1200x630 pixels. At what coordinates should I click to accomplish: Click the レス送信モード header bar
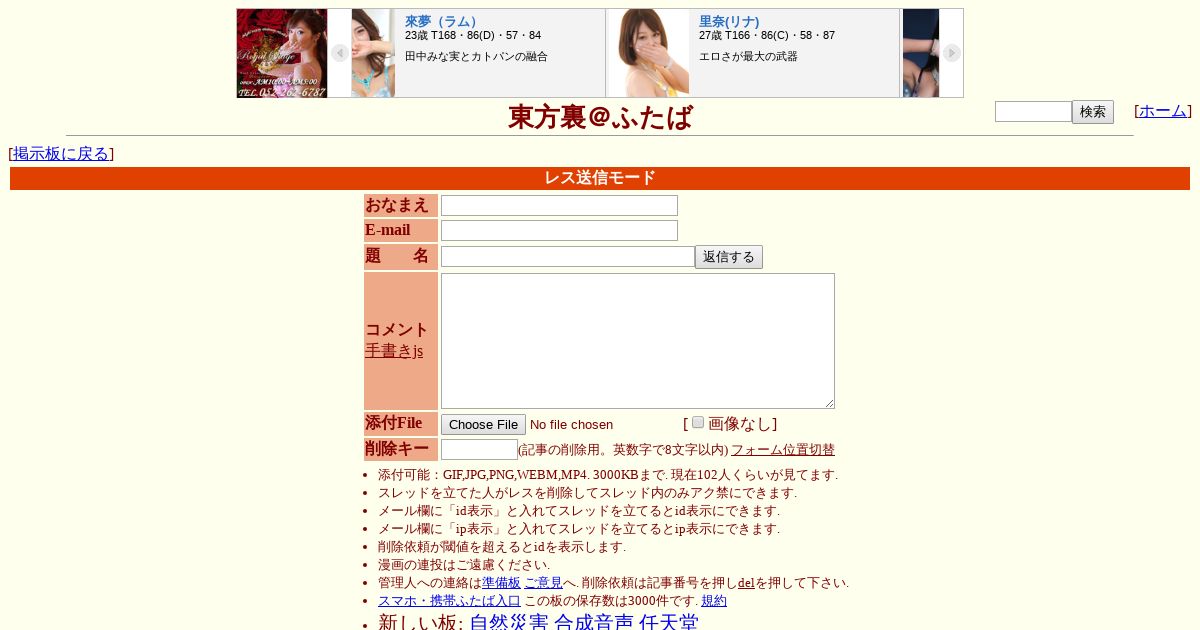click(600, 178)
